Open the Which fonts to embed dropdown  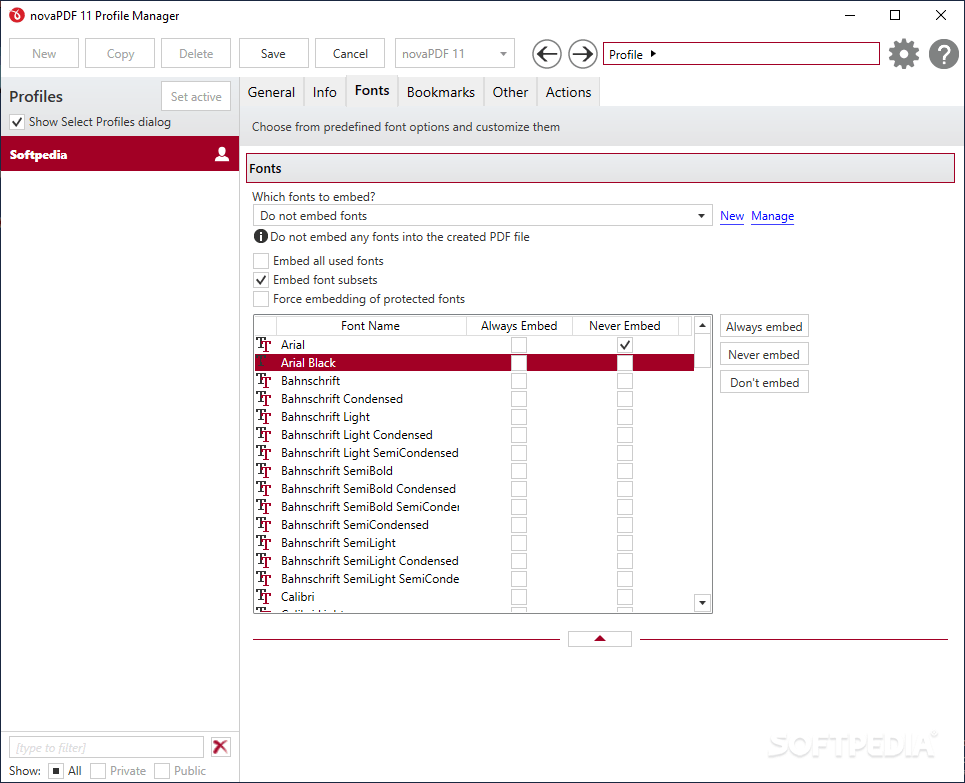coord(482,216)
